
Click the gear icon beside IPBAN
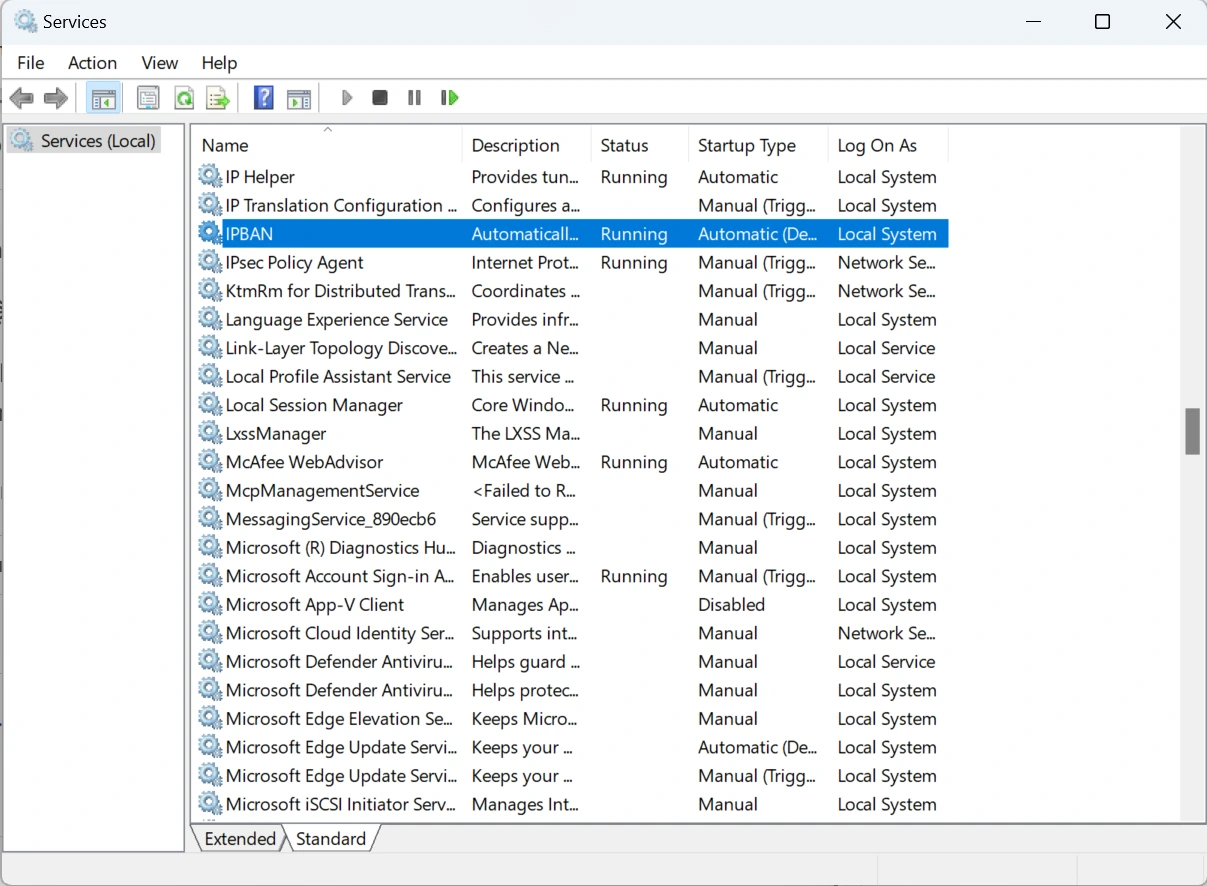pos(209,234)
